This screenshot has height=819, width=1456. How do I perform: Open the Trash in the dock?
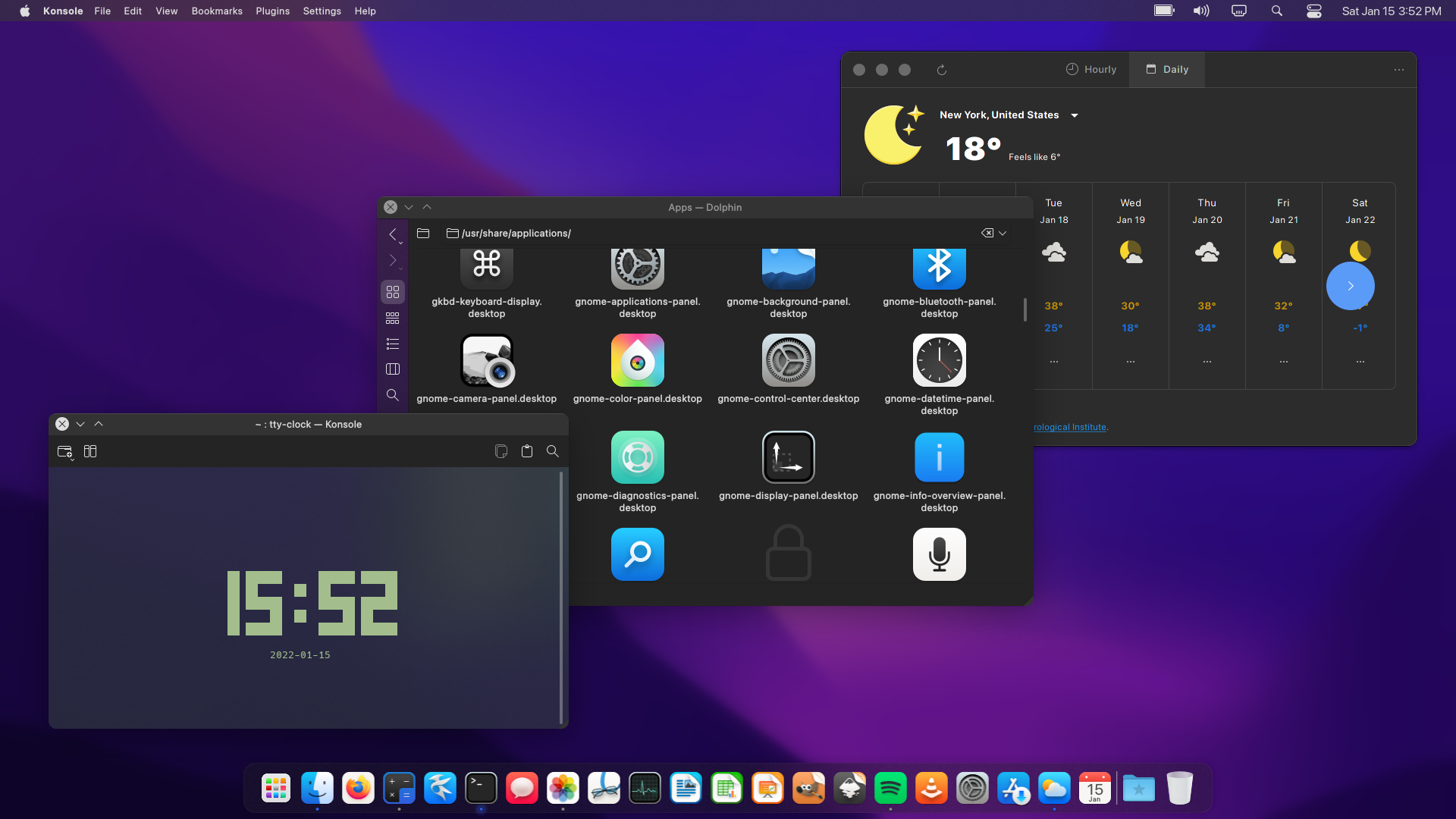(1179, 789)
